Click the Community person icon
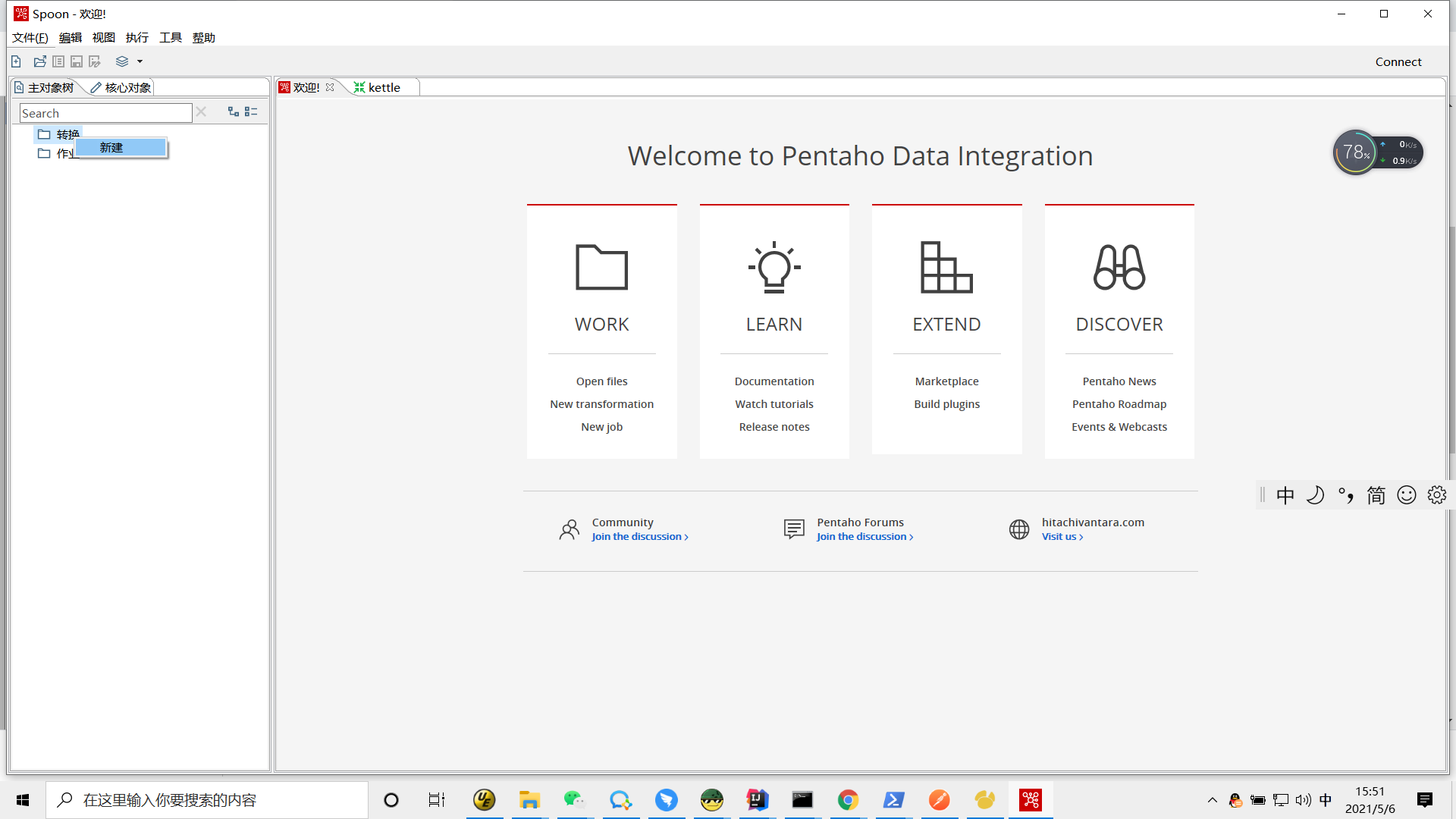Screen dimensions: 1456x819 569,529
